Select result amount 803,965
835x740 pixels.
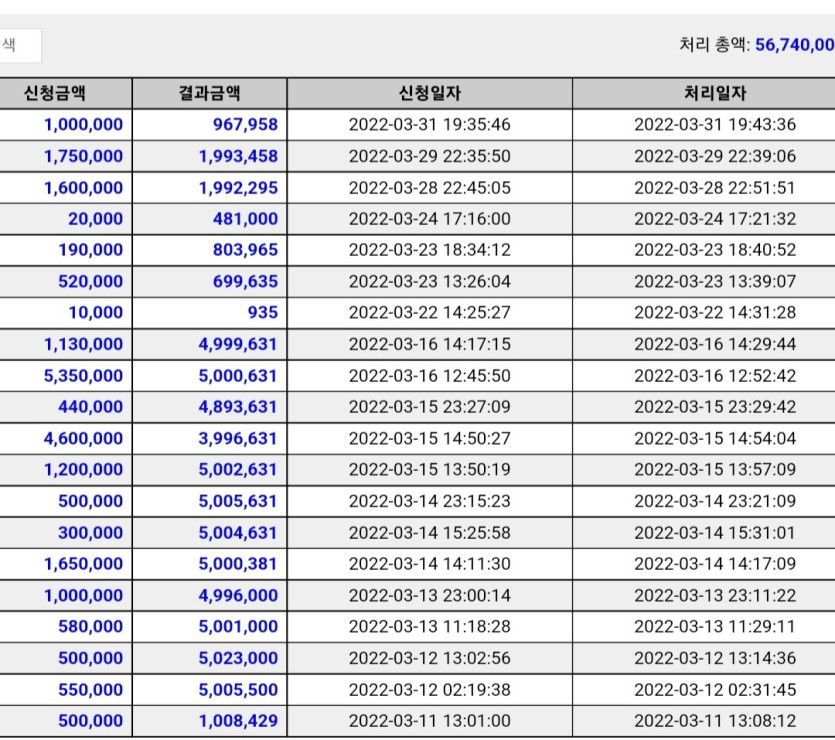(245, 250)
